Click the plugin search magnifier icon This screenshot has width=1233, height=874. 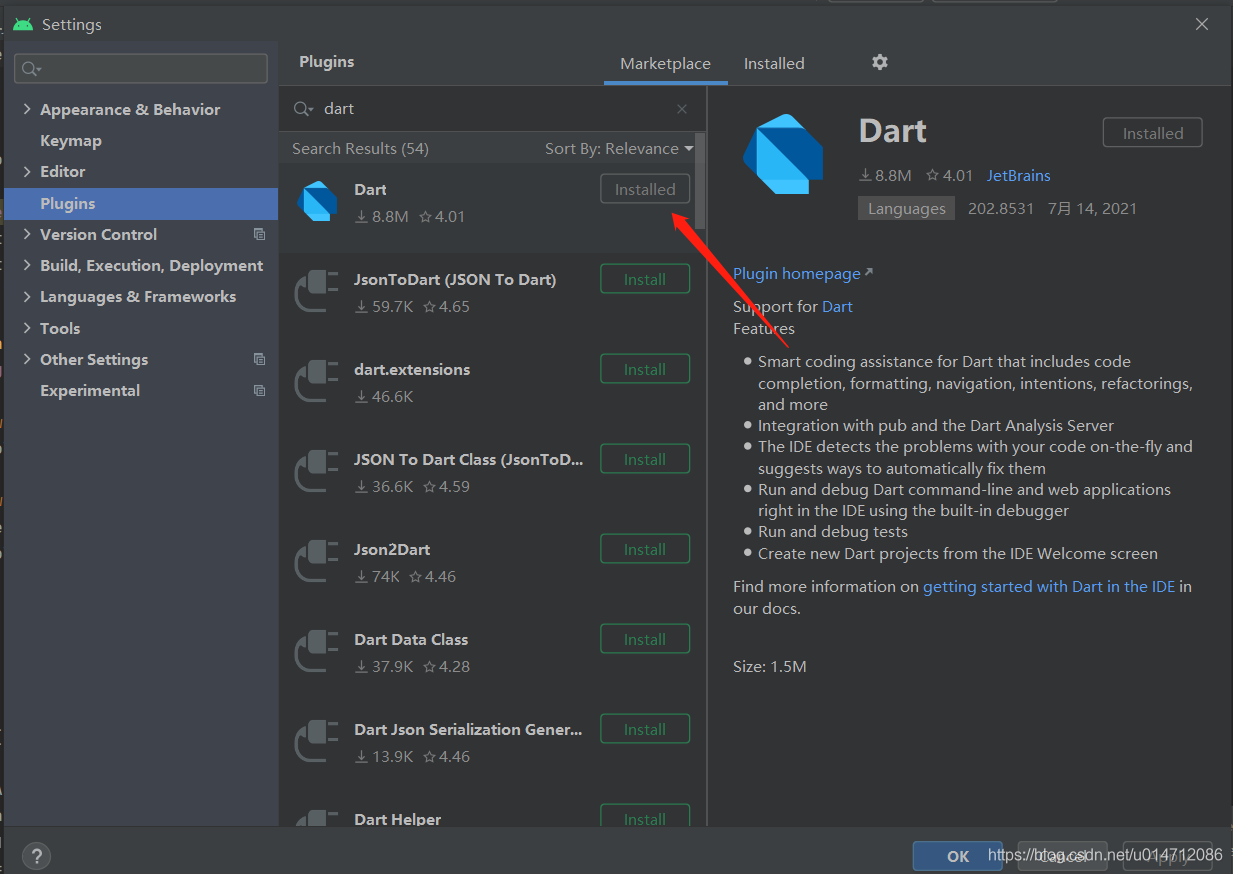[x=302, y=109]
